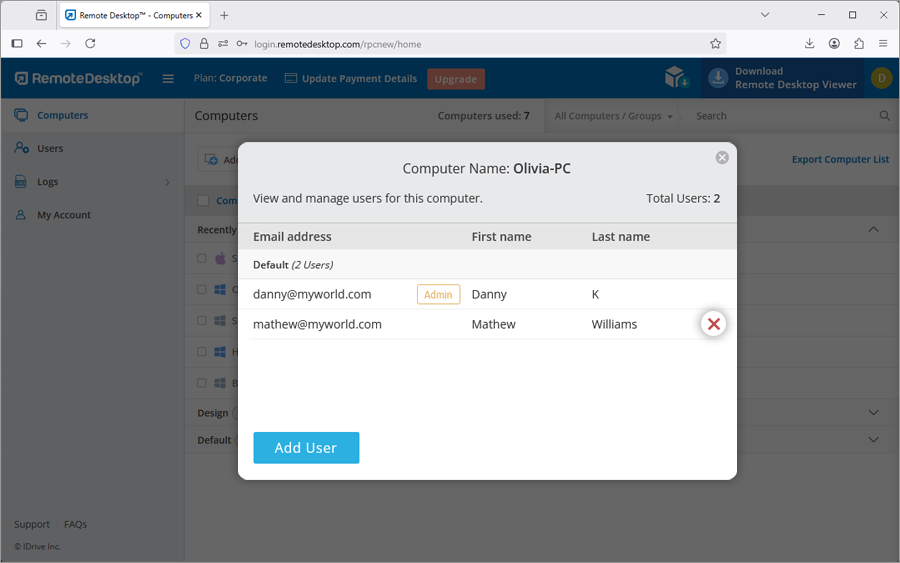The height and width of the screenshot is (563, 900).
Task: Toggle the select-all computers checkbox
Action: pyautogui.click(x=203, y=201)
